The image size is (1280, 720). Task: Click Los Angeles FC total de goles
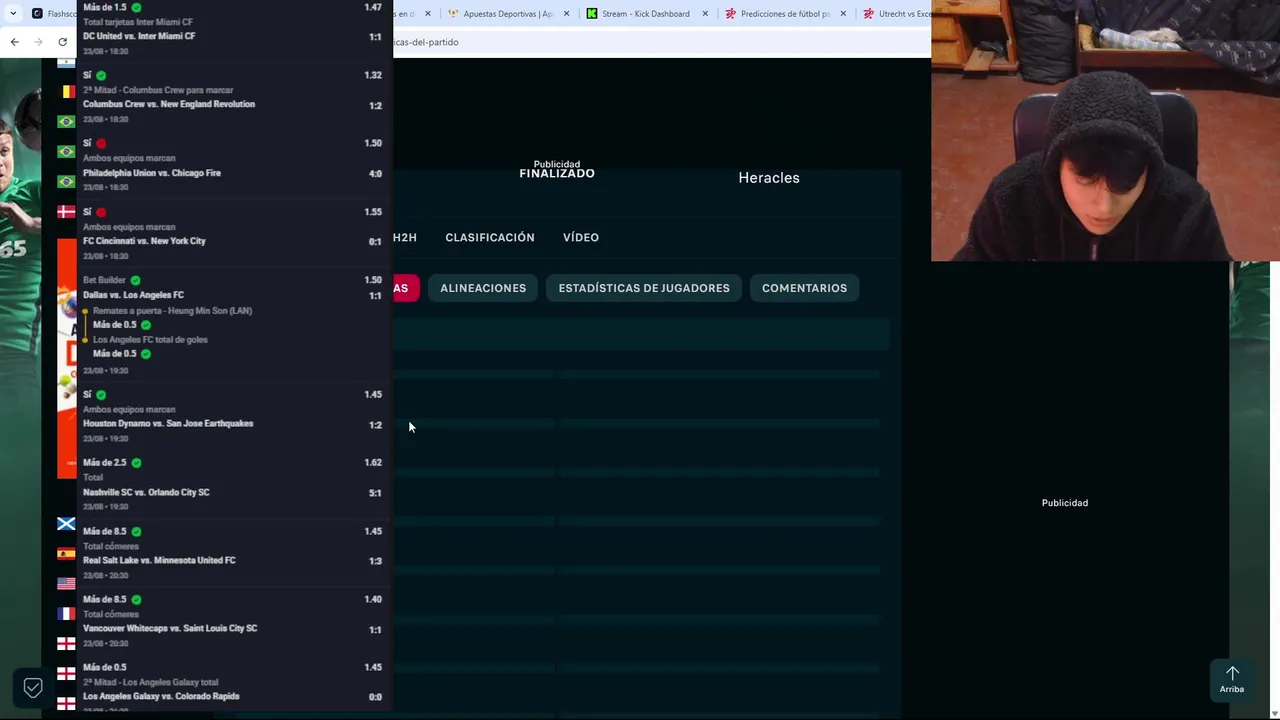(x=150, y=340)
